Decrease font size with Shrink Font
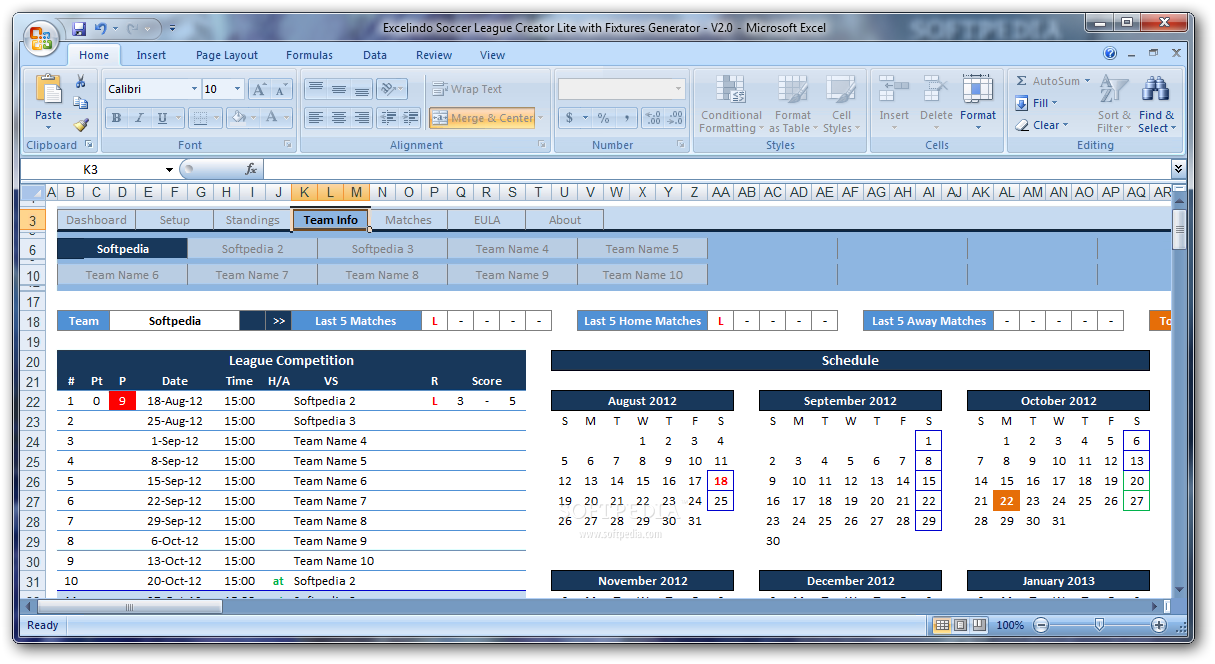This screenshot has height=664, width=1215. coord(281,90)
